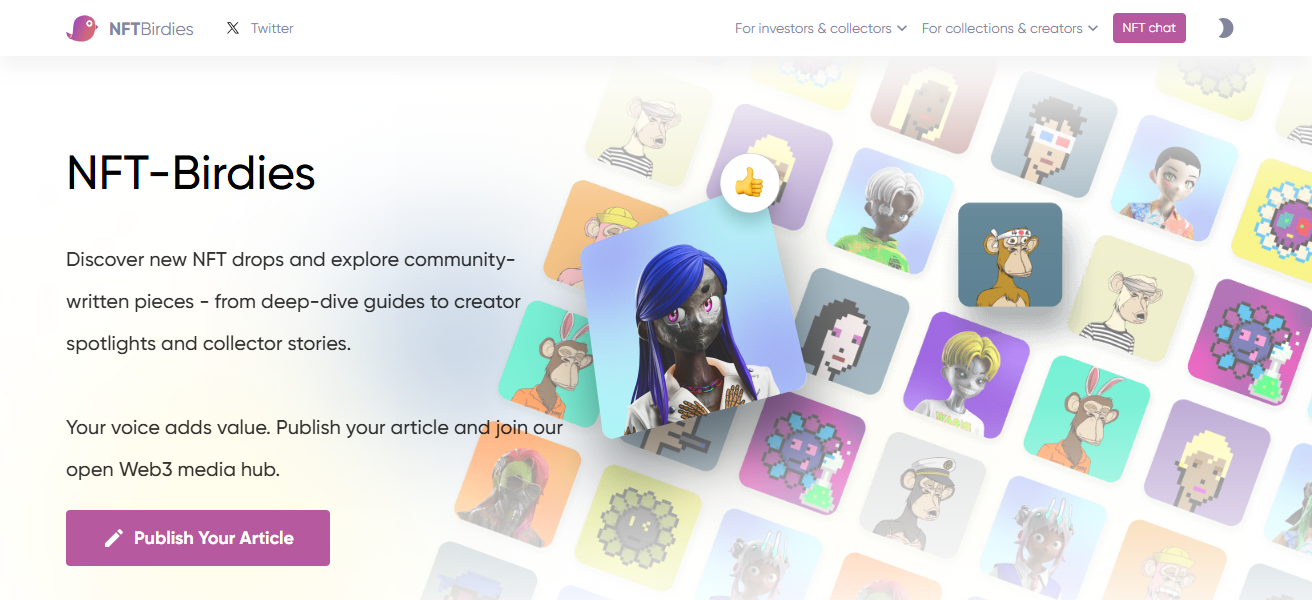This screenshot has height=600, width=1312.
Task: Open the NFT chat button
Action: pyautogui.click(x=1149, y=28)
